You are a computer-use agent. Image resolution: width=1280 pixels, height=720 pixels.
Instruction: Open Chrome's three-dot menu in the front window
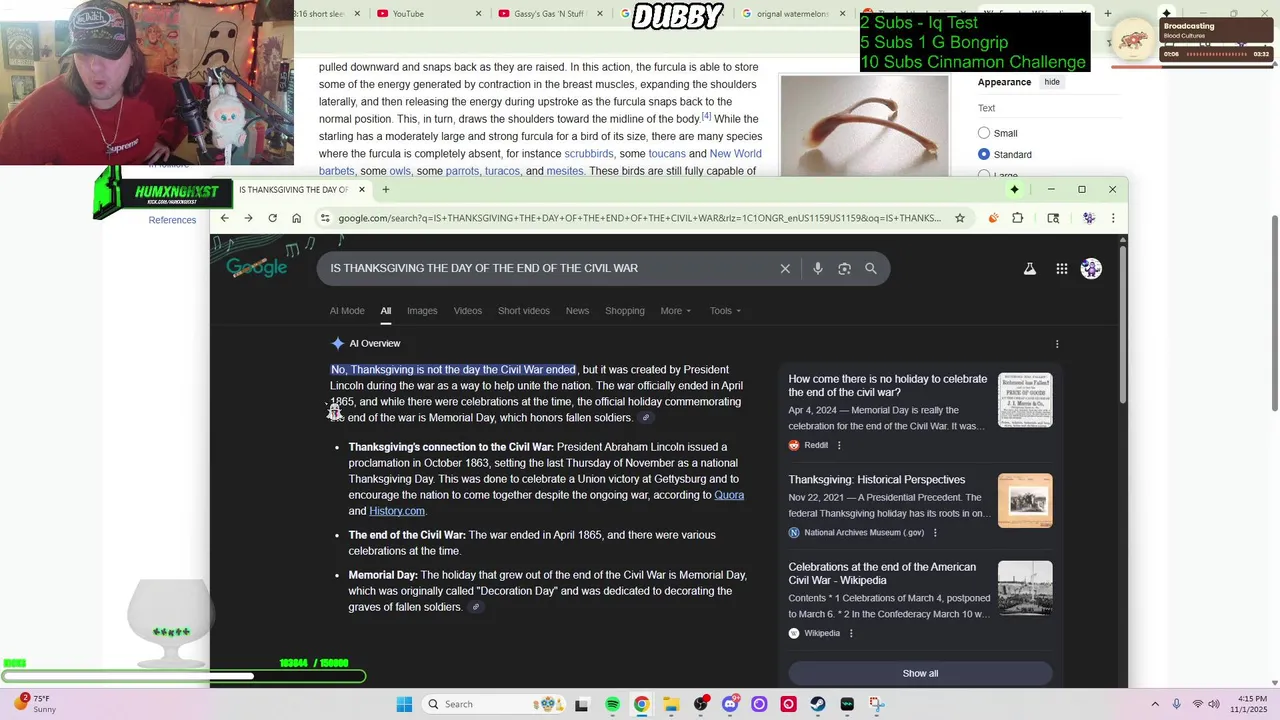1113,218
